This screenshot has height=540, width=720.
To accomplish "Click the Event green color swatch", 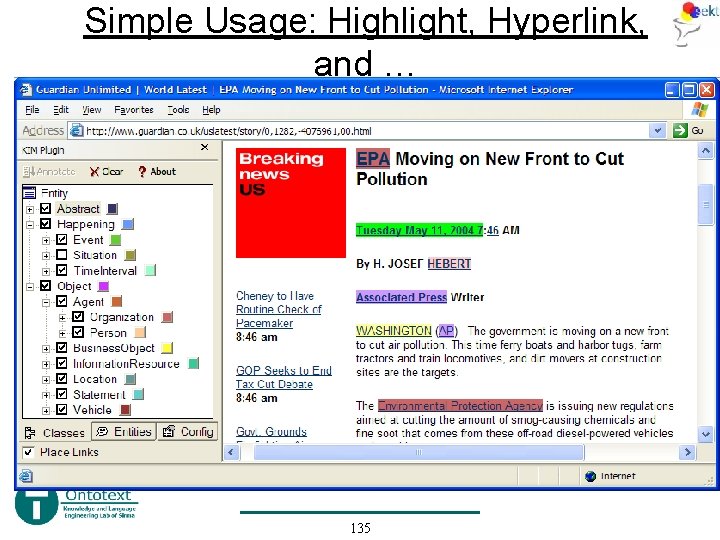I will pyautogui.click(x=116, y=240).
